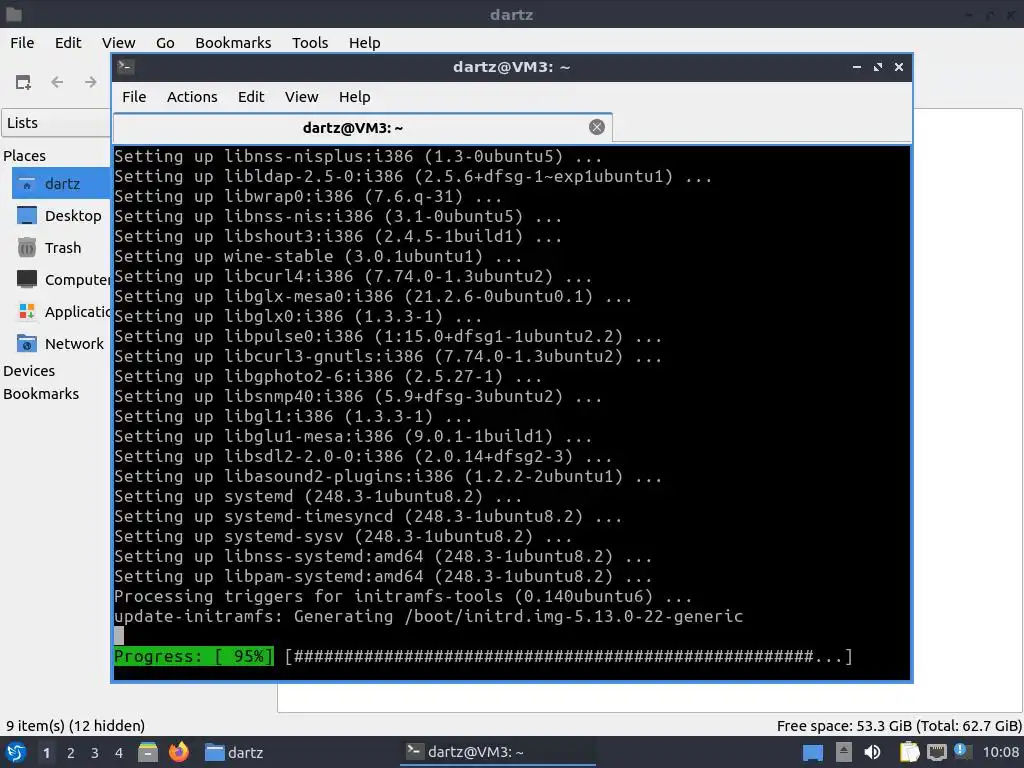Click update-initramfs output line

(x=428, y=616)
